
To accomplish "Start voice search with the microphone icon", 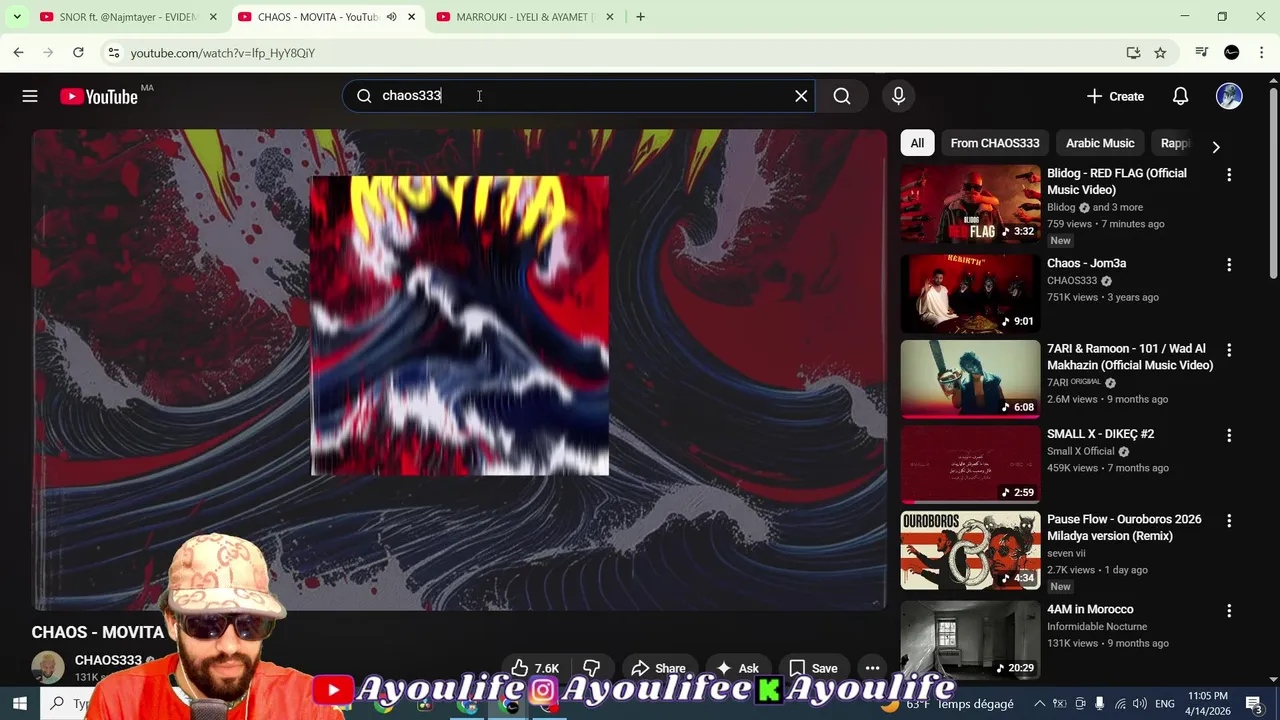I will coord(898,96).
